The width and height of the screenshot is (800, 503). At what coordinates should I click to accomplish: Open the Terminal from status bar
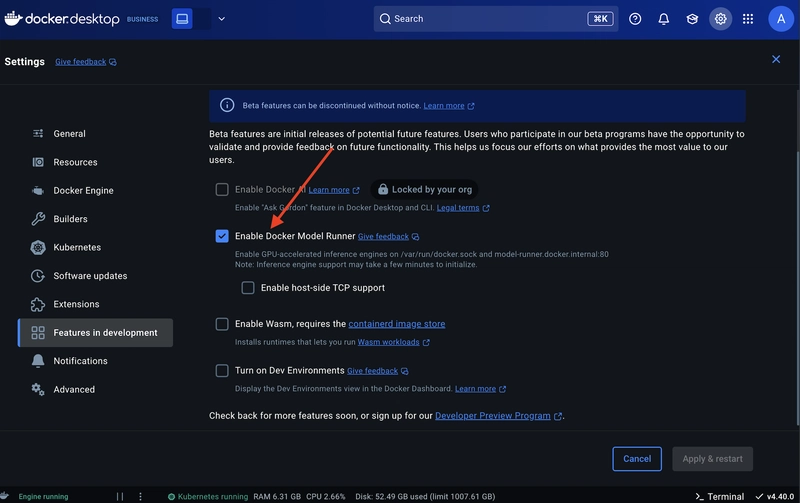719,496
